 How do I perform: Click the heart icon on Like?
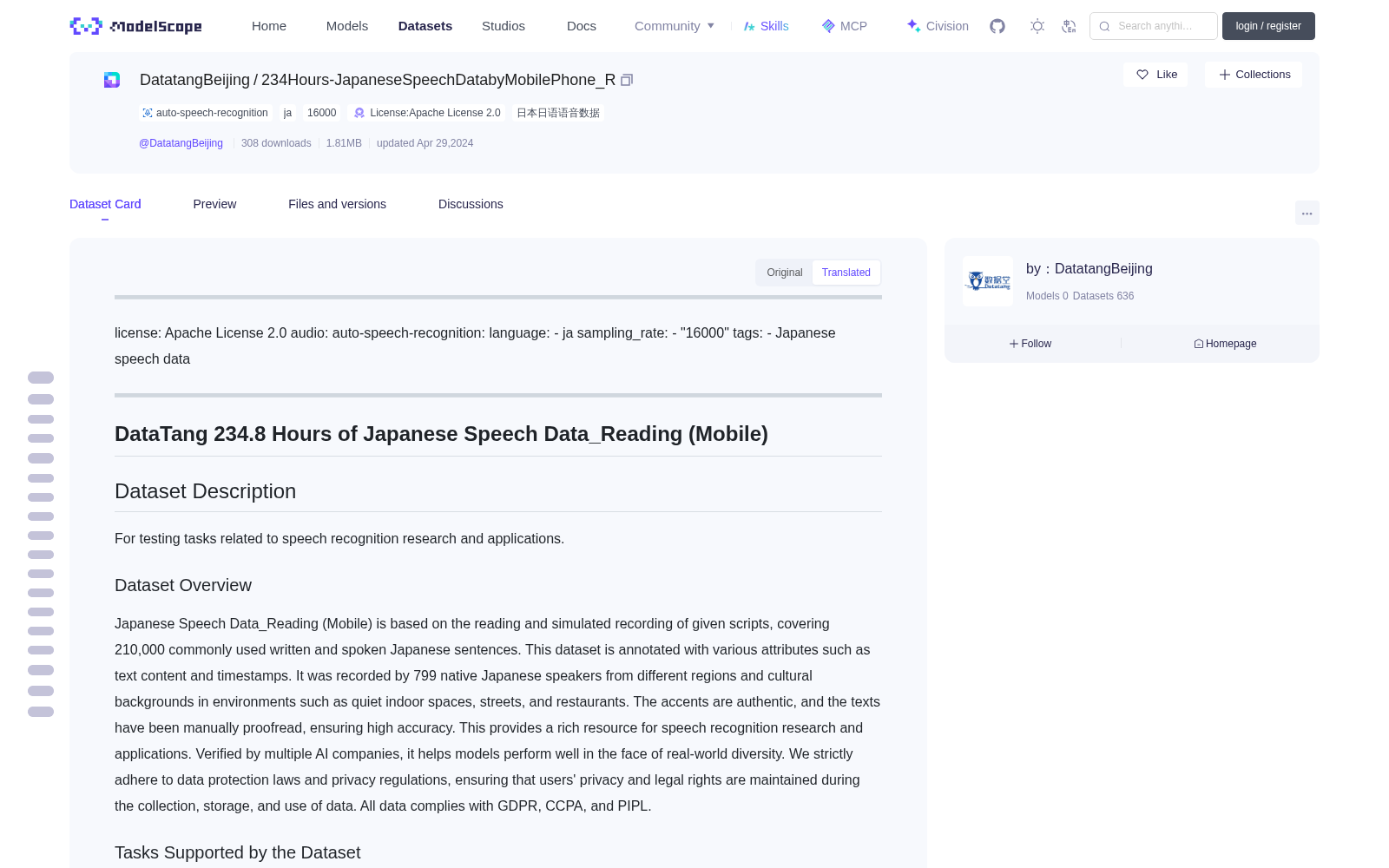tap(1142, 75)
